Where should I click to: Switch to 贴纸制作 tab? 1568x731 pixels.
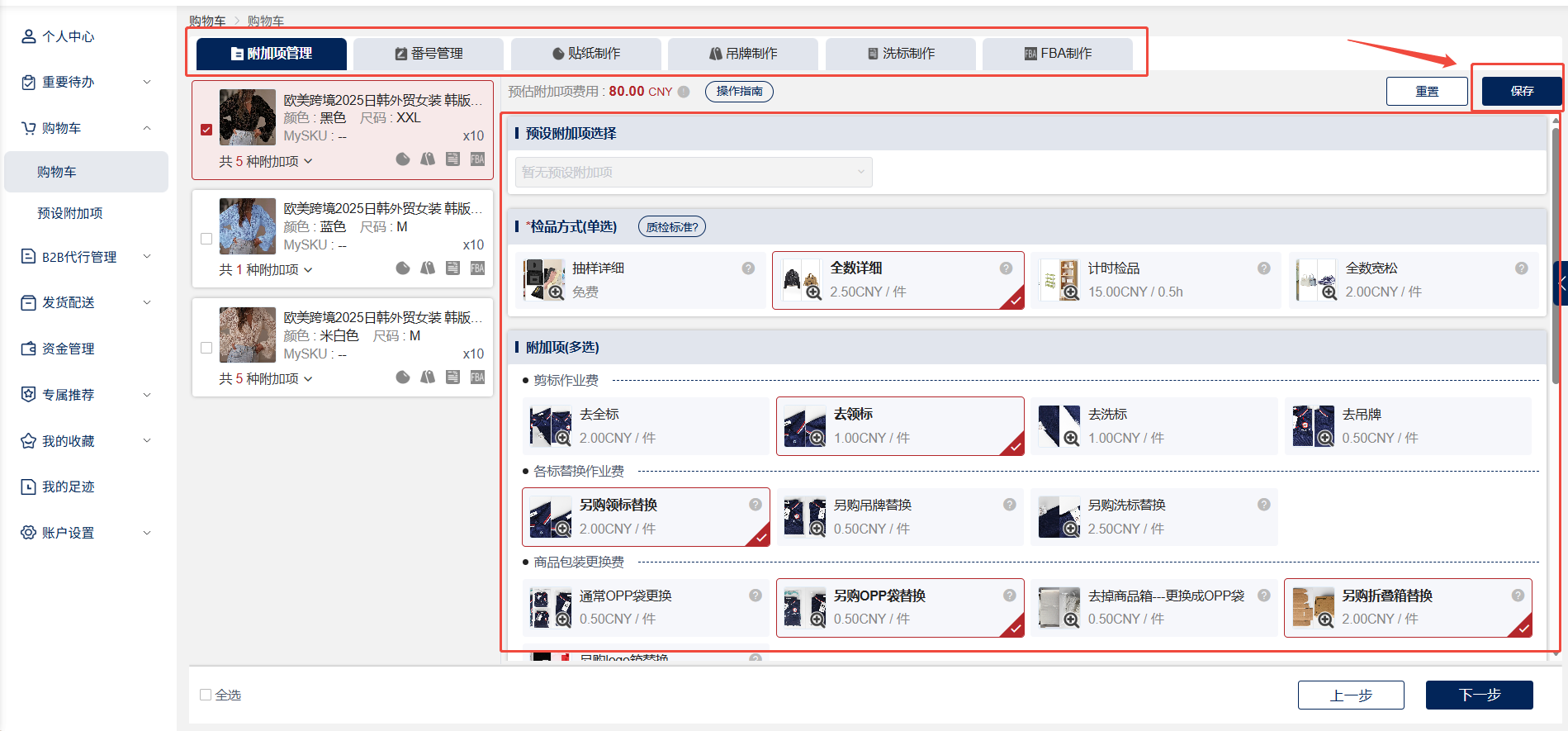pyautogui.click(x=586, y=54)
